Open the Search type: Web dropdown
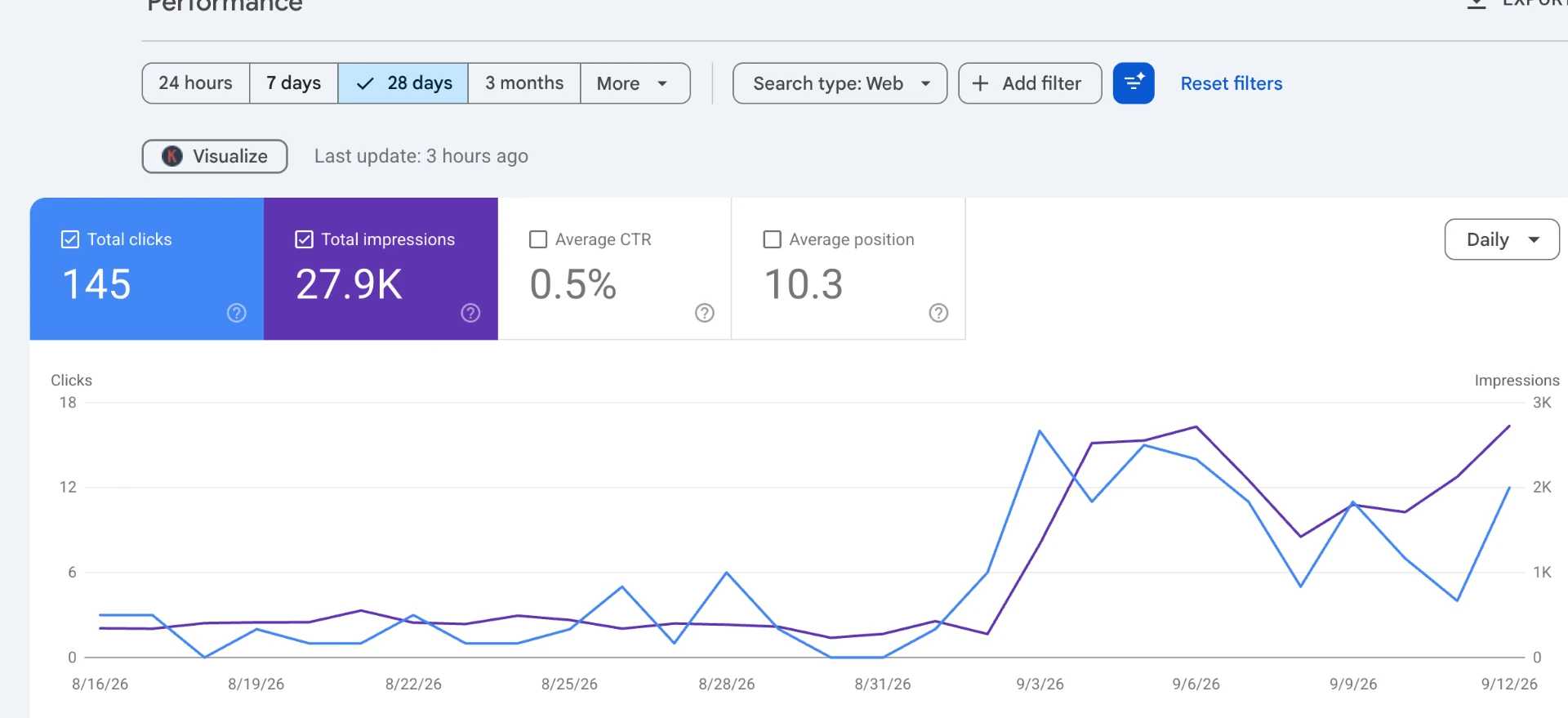1568x718 pixels. point(840,83)
